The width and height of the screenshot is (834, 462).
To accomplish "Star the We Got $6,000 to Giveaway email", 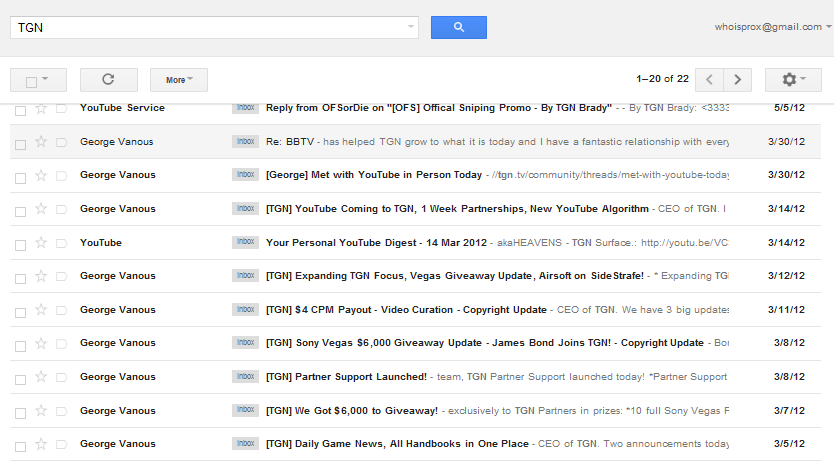I will point(41,410).
